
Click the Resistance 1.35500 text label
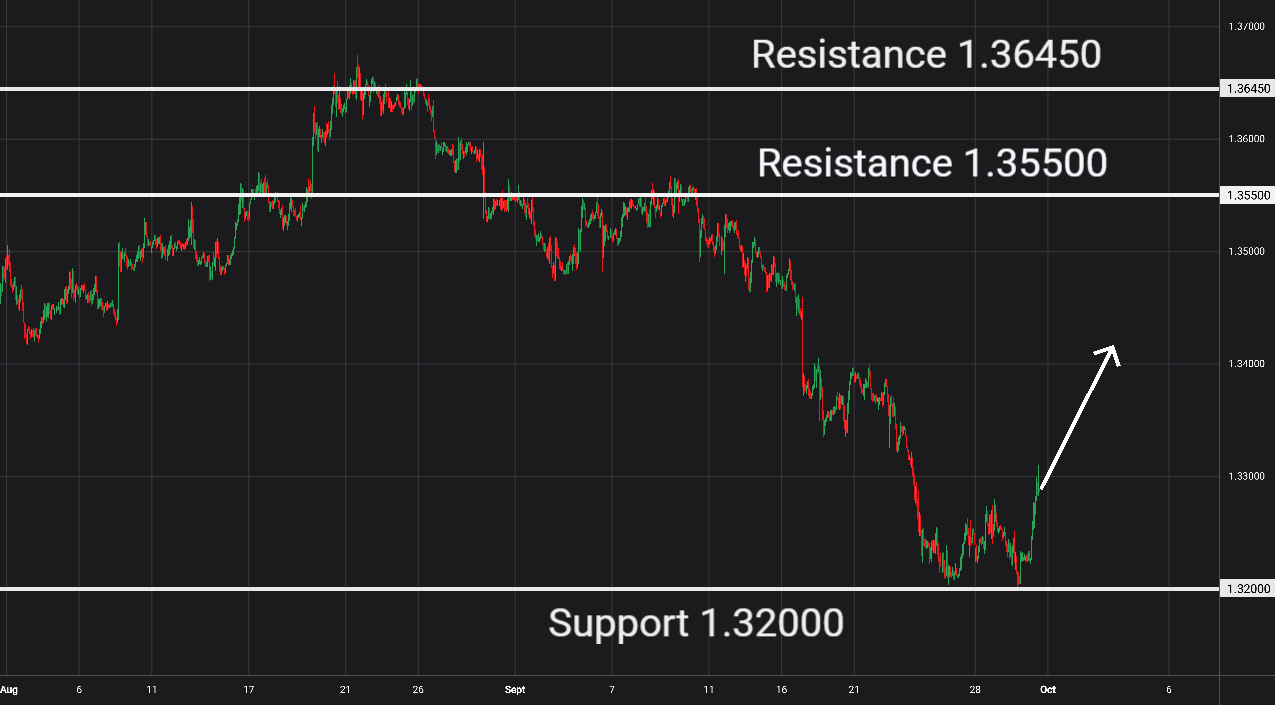click(932, 163)
